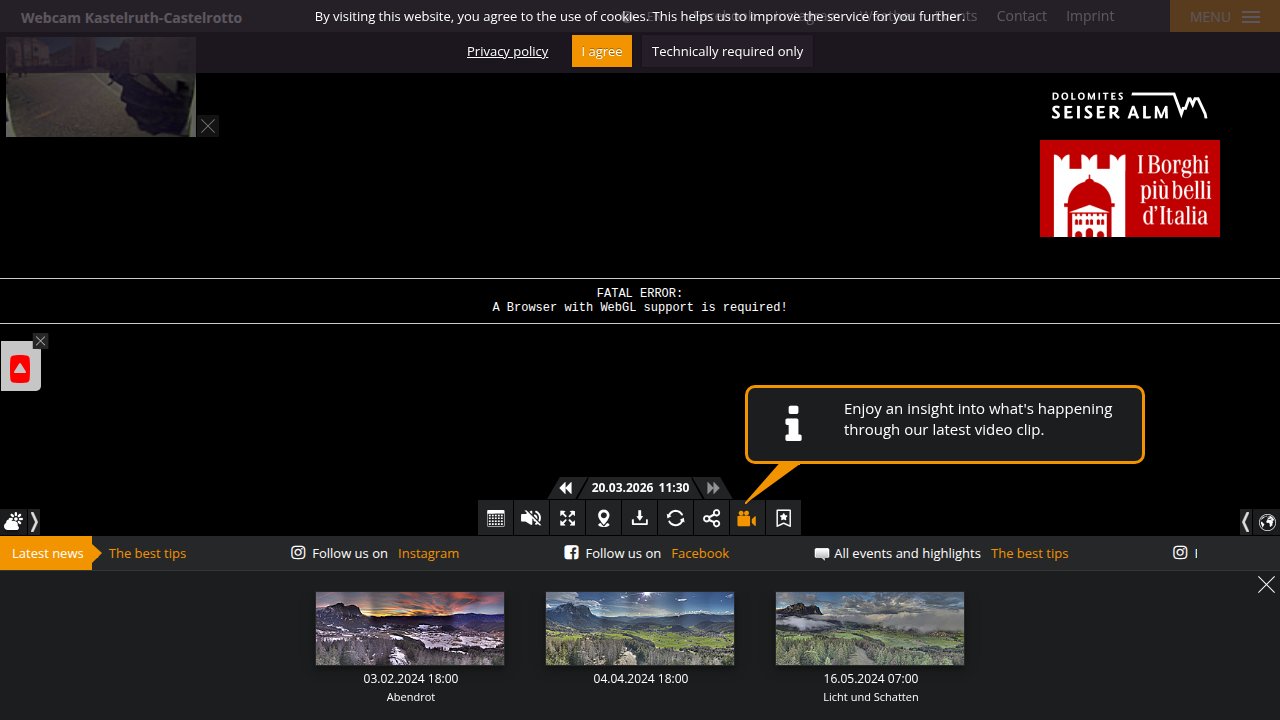The width and height of the screenshot is (1280, 720).
Task: Choose Technically required only
Action: tap(727, 51)
